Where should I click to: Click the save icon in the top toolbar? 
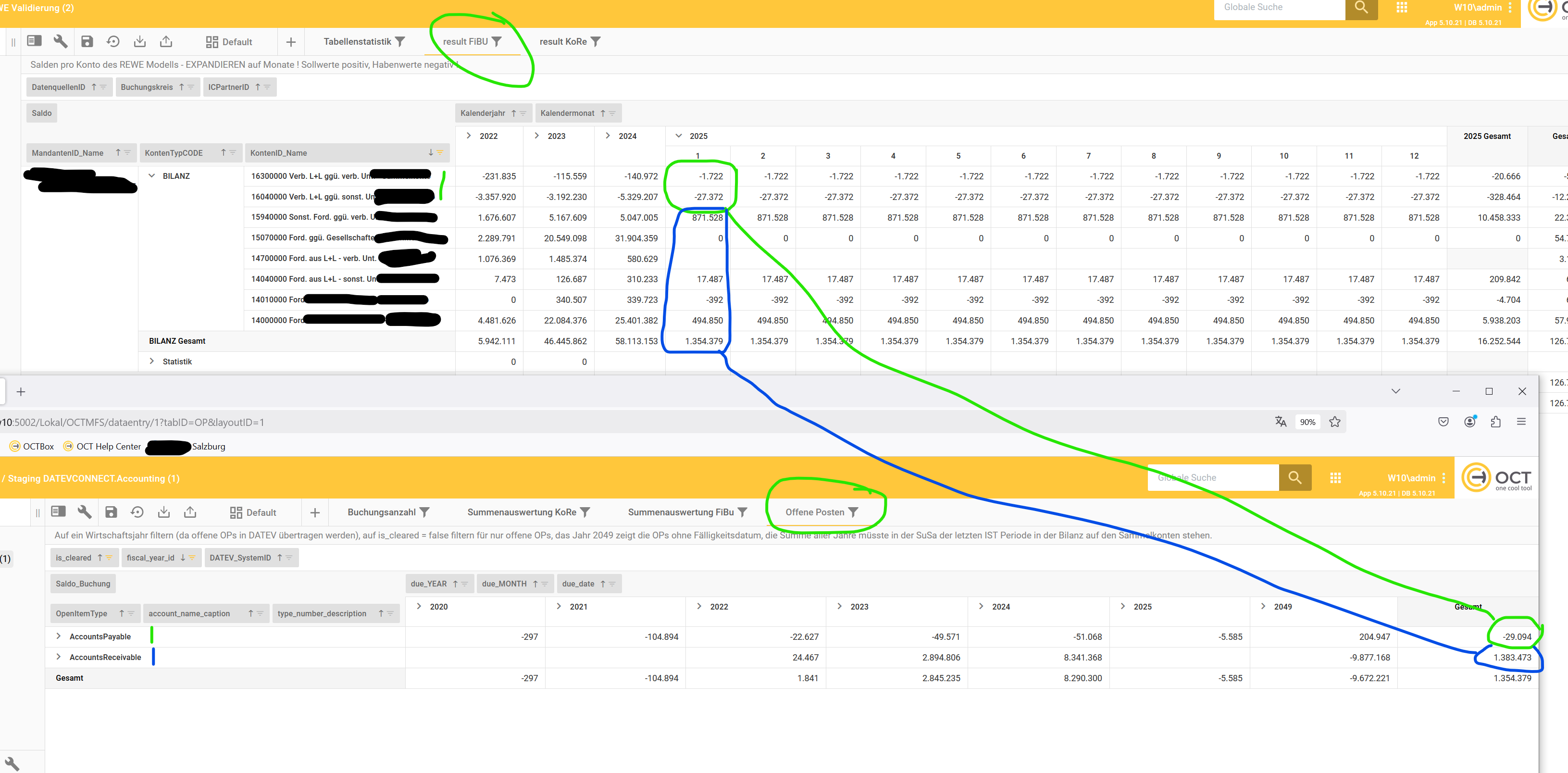click(x=87, y=41)
